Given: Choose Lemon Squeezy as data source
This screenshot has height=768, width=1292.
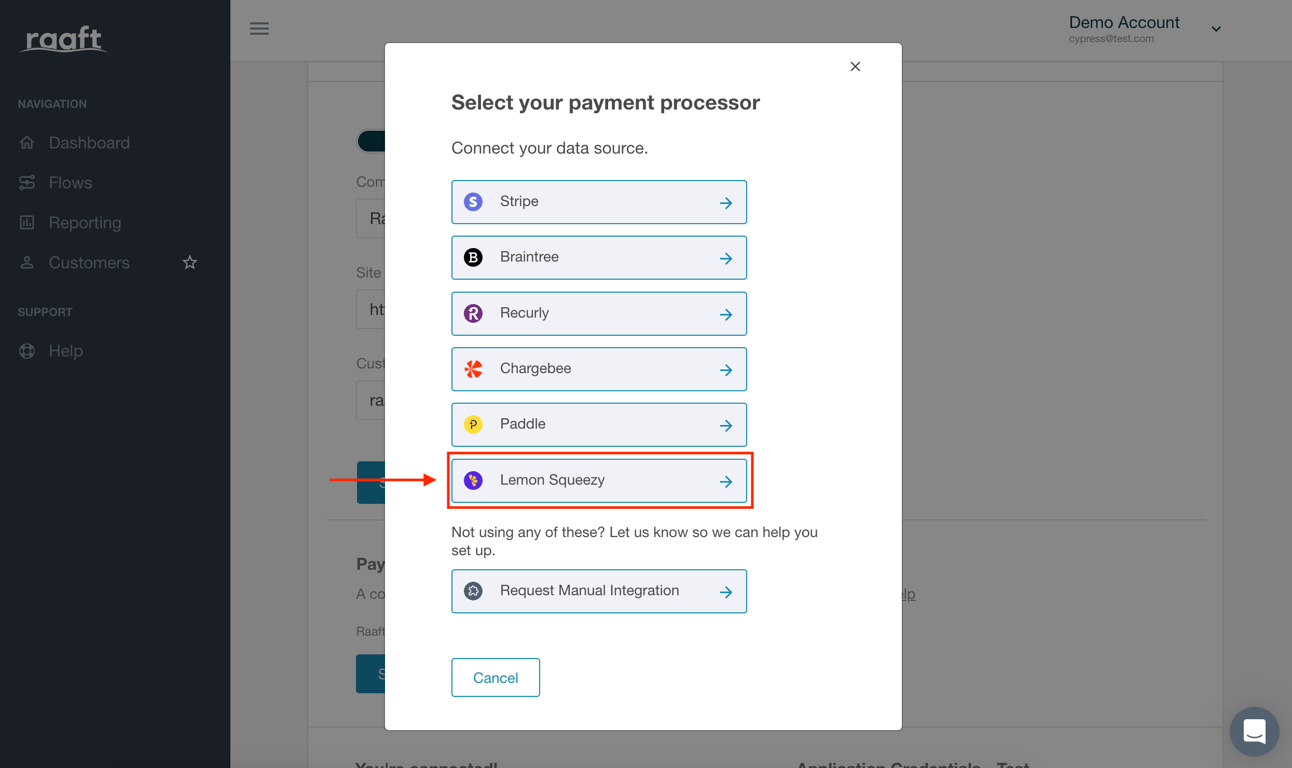Looking at the screenshot, I should click(599, 481).
